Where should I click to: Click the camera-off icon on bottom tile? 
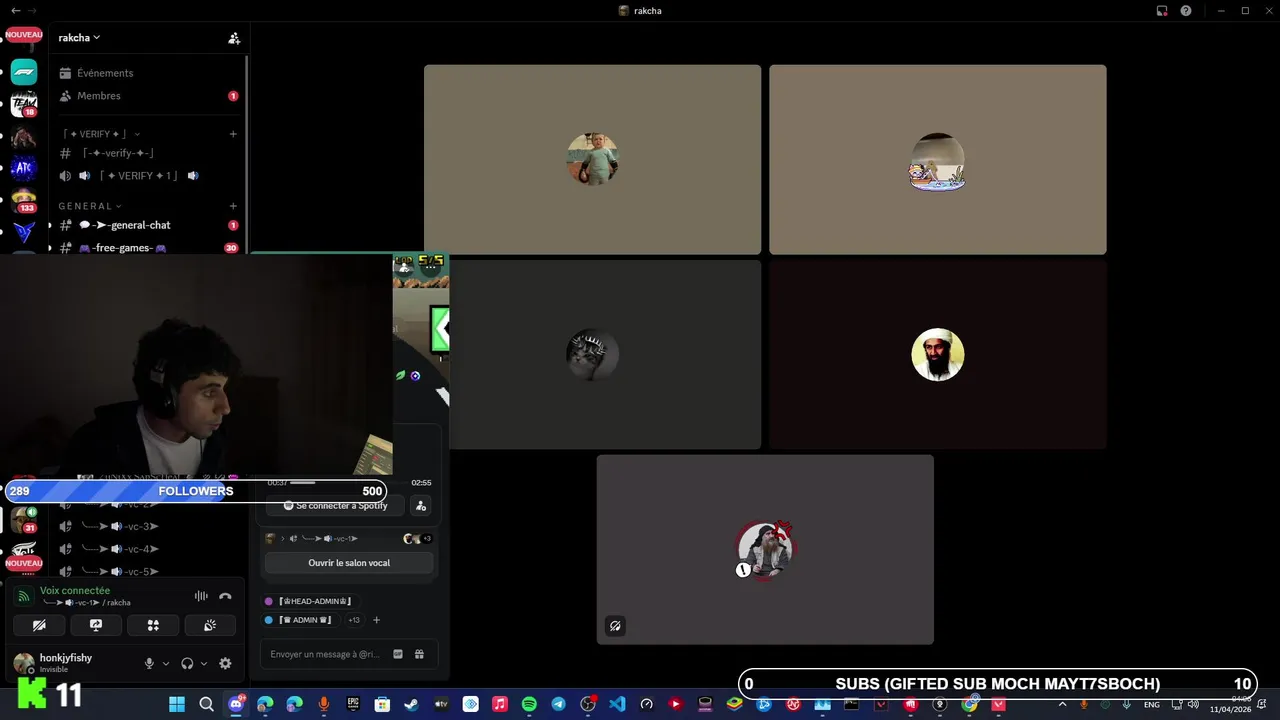(615, 626)
